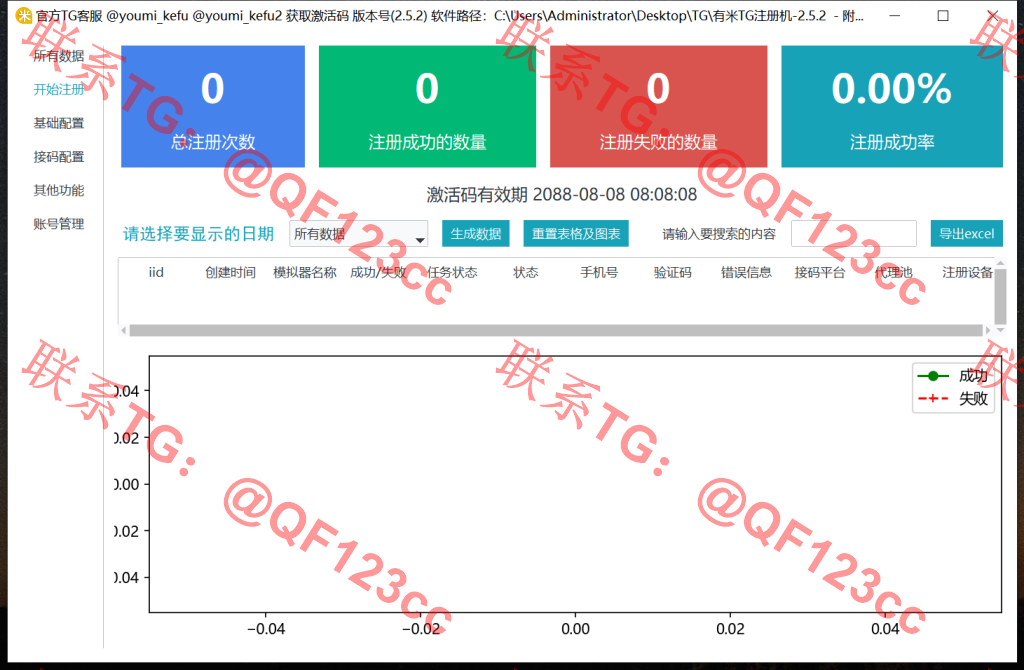Click the 手机号 column header
1024x670 pixels.
tap(599, 272)
